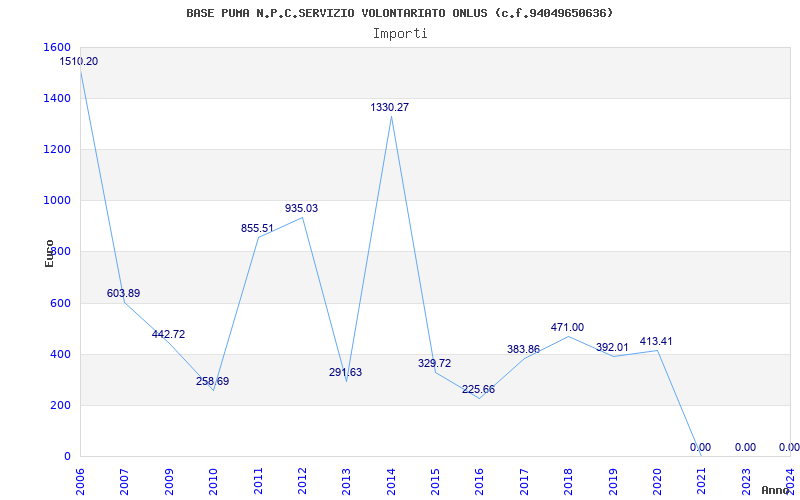The height and width of the screenshot is (500, 800).
Task: Select the 329.72 data label
Action: 435,363
